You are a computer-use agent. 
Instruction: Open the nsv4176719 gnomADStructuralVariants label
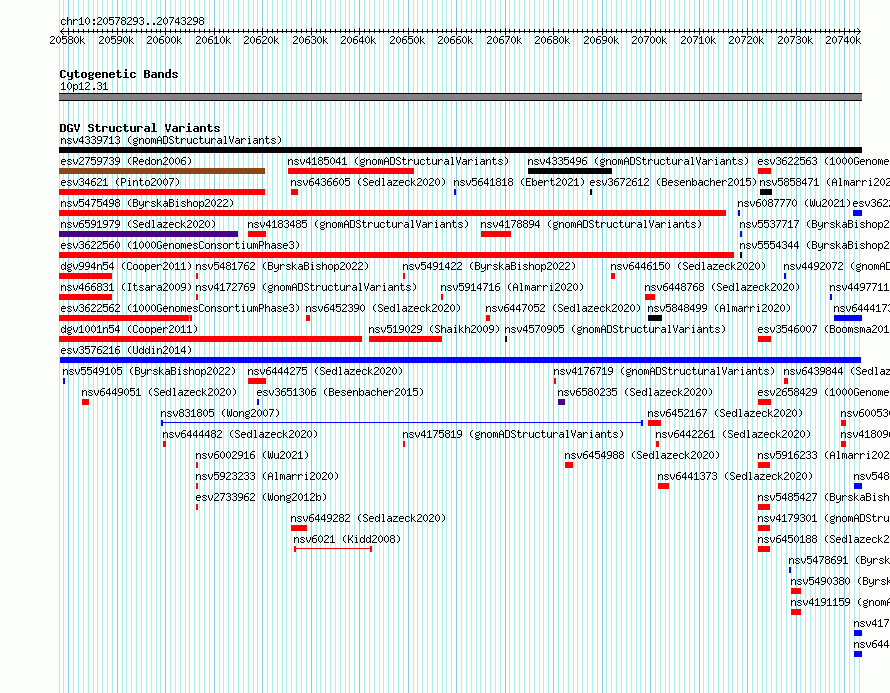pos(664,371)
